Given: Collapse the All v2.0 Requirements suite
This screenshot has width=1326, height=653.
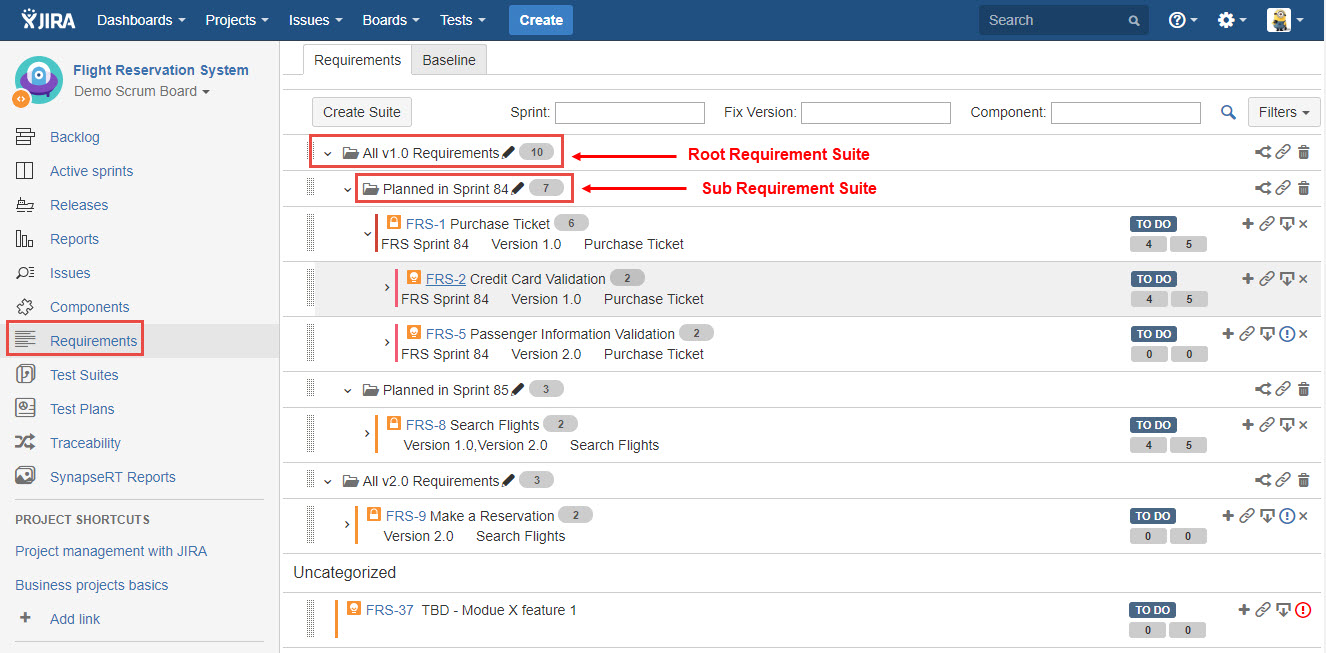Looking at the screenshot, I should coord(327,482).
